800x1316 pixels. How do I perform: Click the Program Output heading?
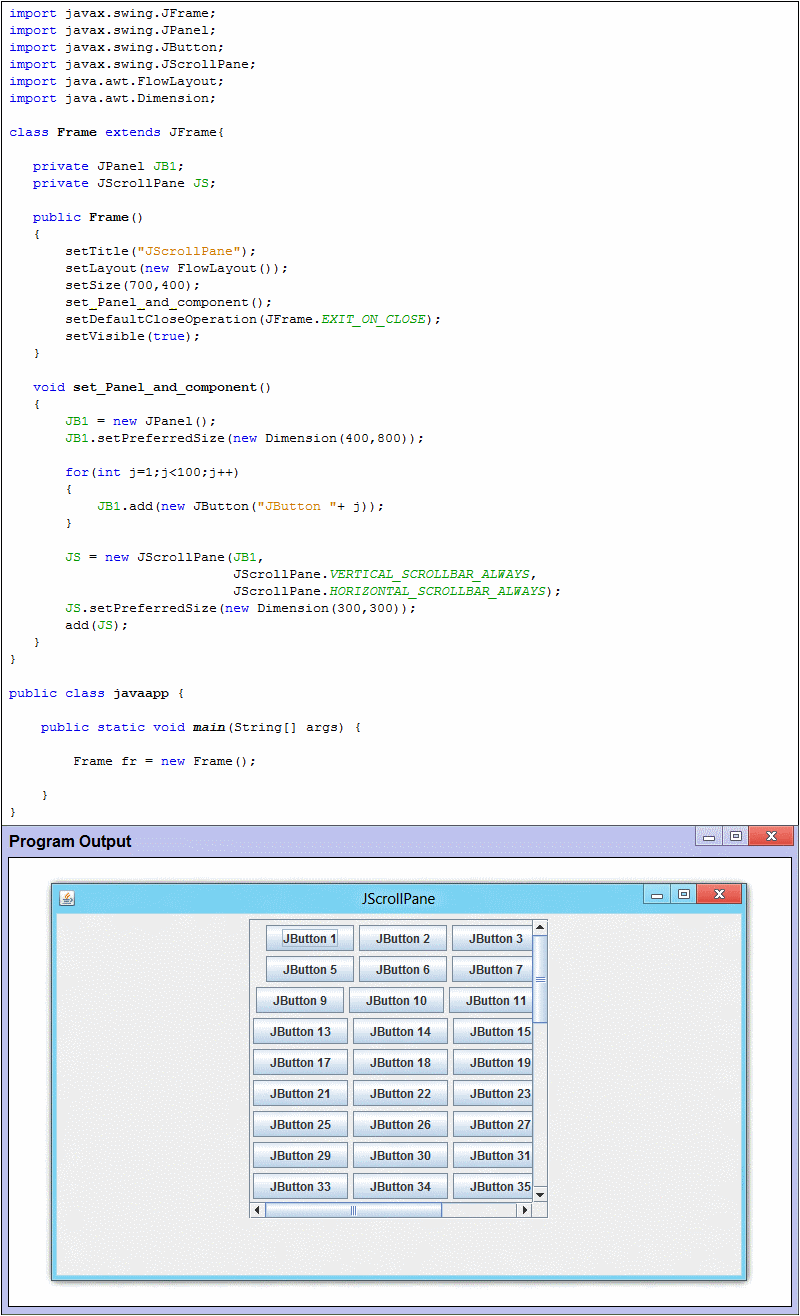70,842
